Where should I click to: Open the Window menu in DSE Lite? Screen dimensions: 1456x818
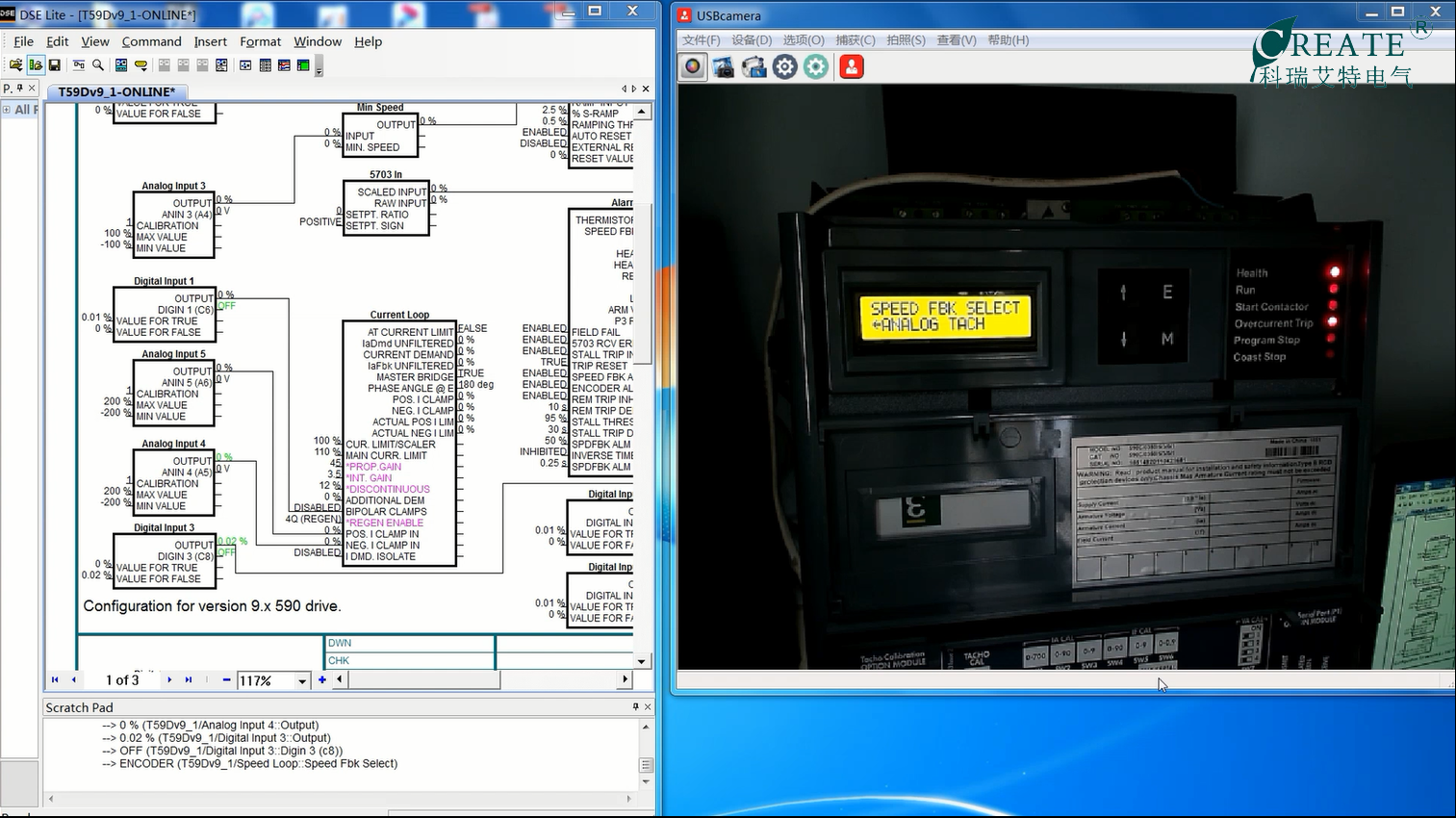click(318, 41)
